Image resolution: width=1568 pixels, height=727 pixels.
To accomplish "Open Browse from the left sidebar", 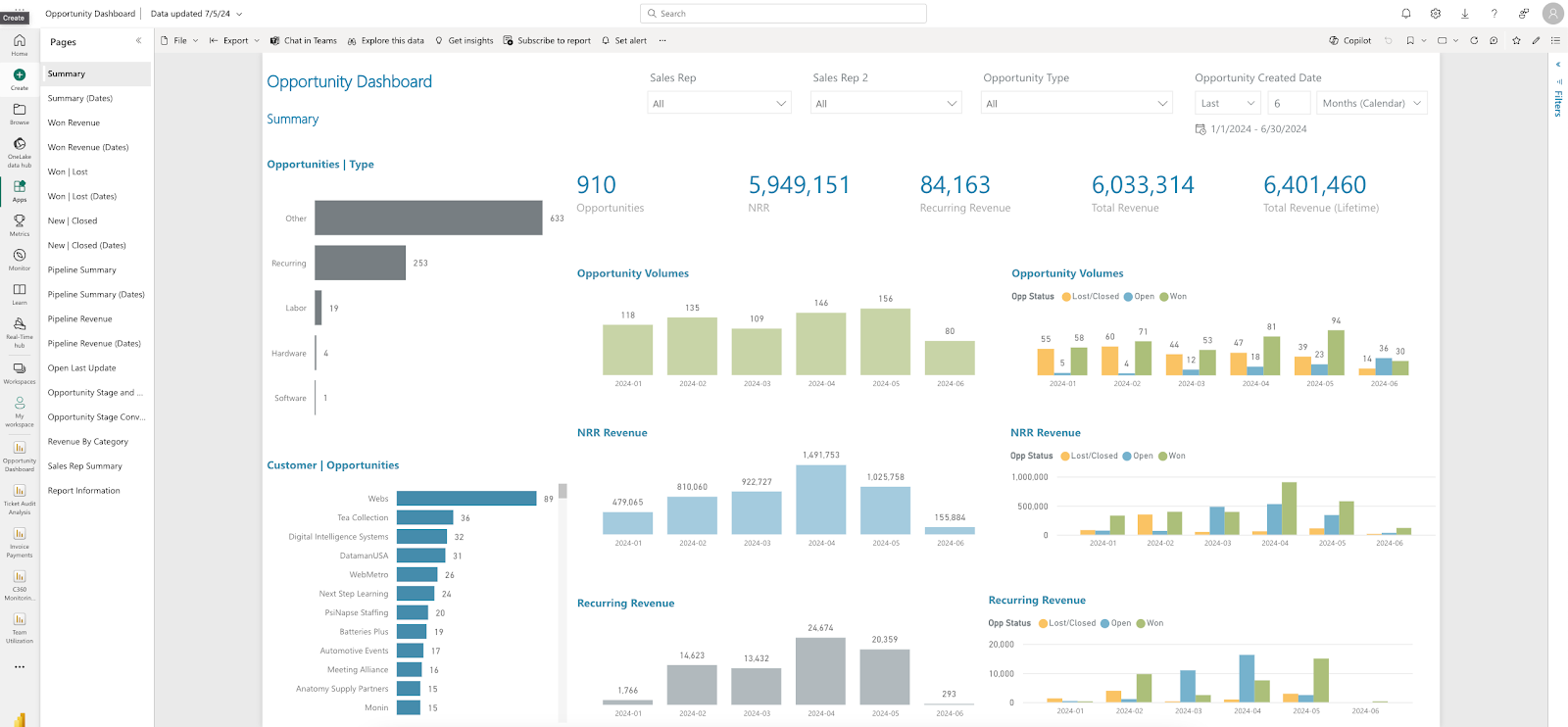I will point(20,114).
